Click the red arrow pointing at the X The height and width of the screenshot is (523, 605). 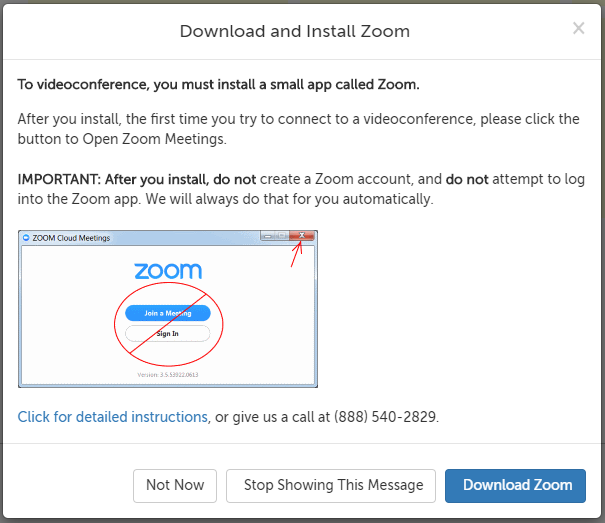point(295,256)
